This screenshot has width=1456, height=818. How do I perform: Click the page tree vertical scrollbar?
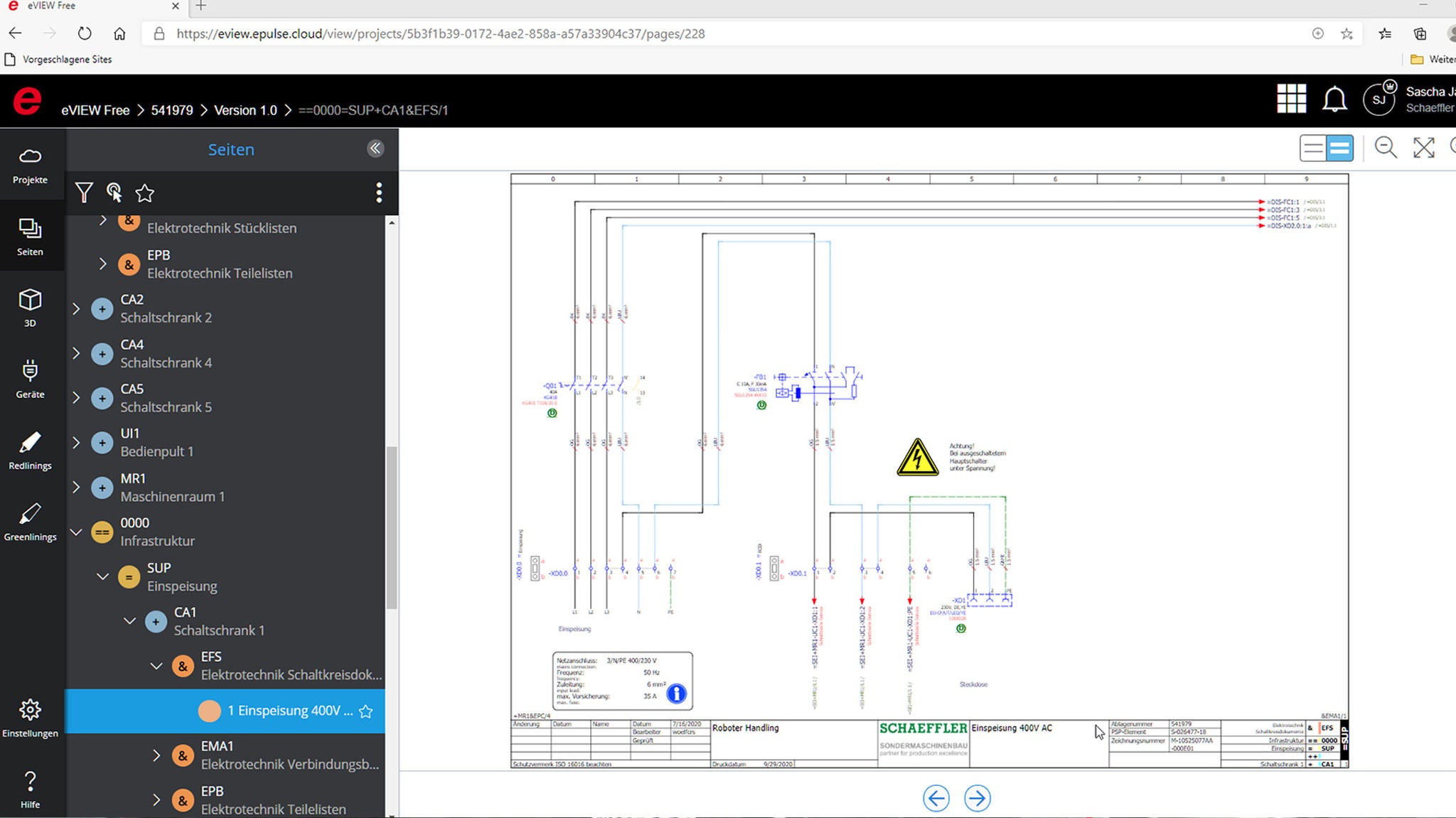pos(391,526)
